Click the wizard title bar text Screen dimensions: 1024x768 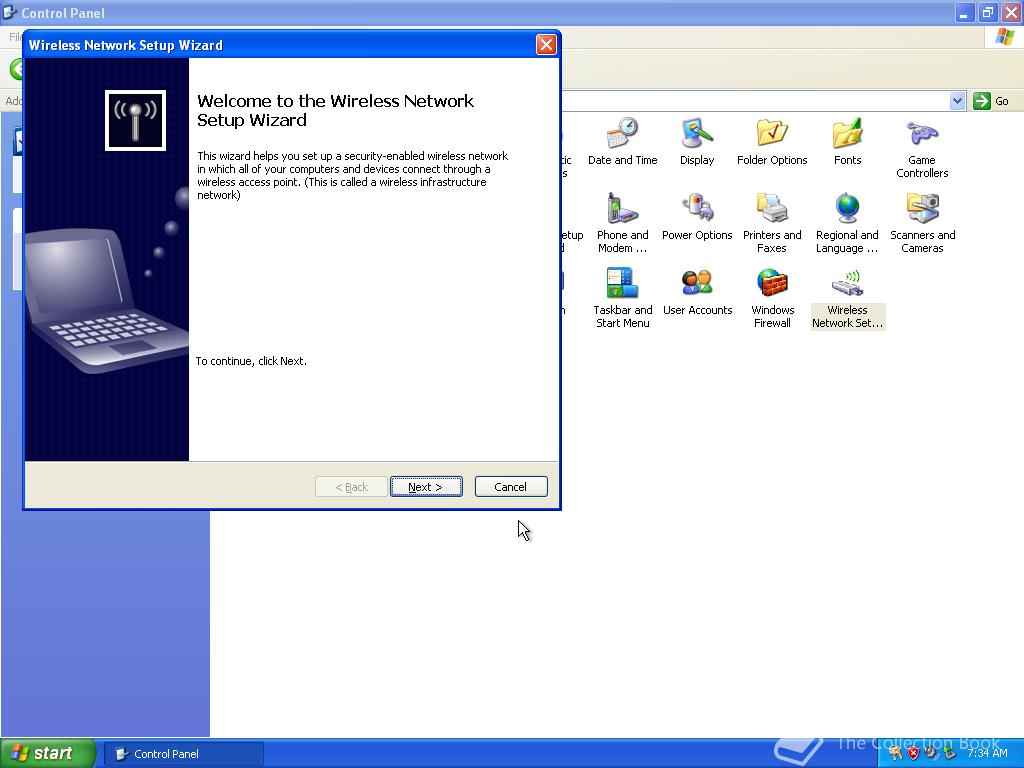[125, 45]
